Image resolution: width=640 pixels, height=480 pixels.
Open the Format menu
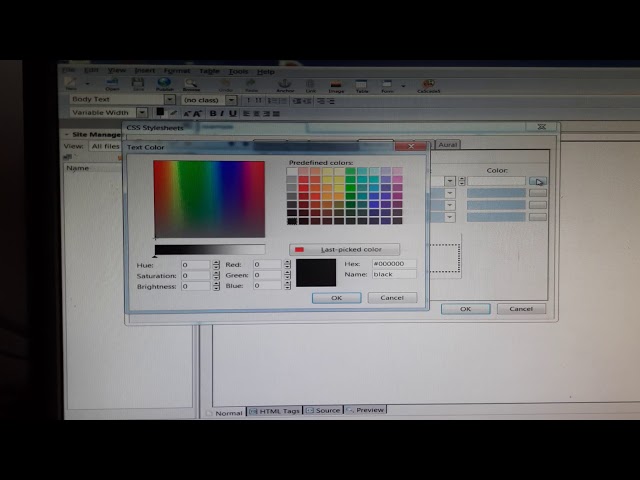click(x=177, y=71)
